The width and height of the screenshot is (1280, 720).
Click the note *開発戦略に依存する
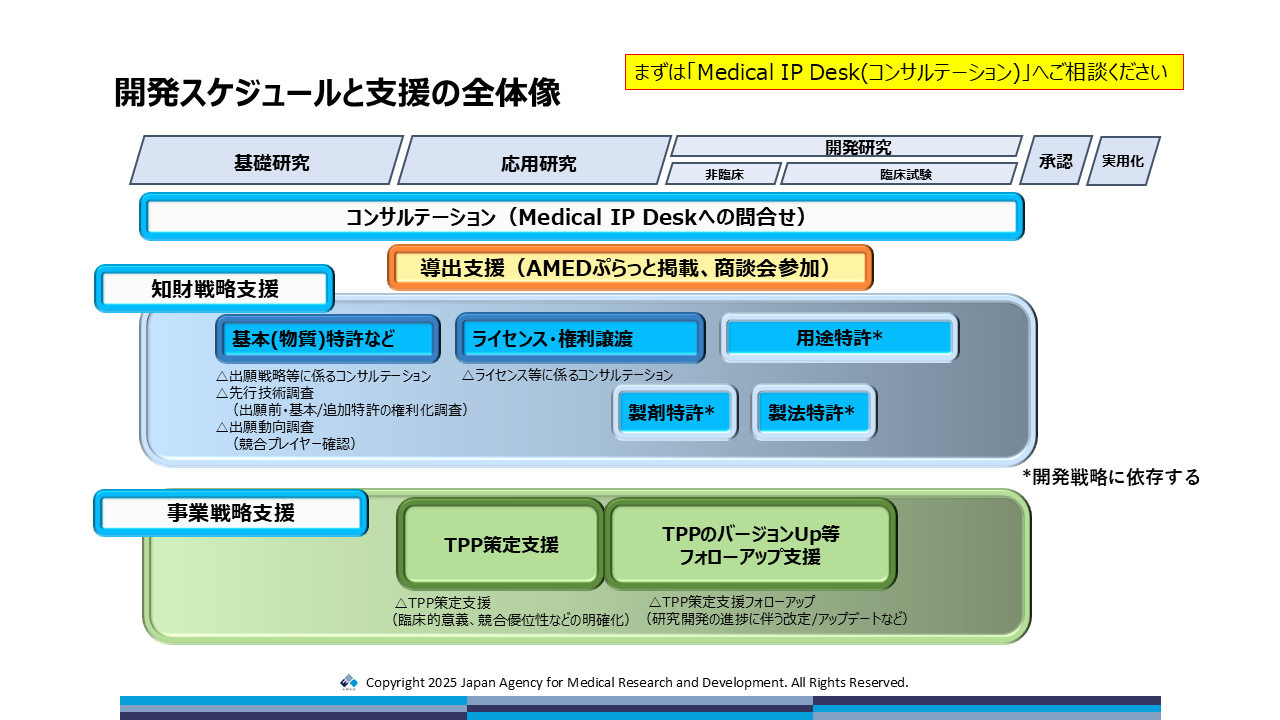(1111, 477)
